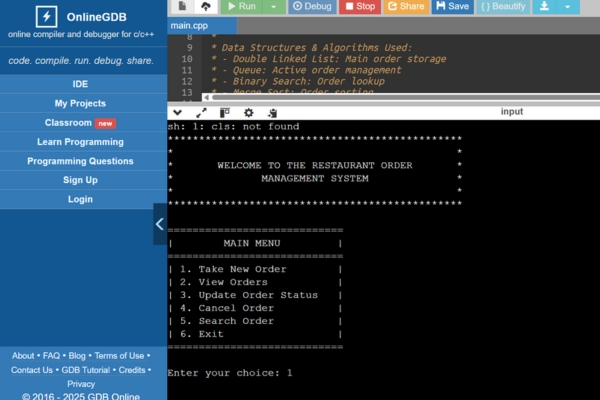Open the Terms of Use link
600x400 pixels.
click(119, 356)
